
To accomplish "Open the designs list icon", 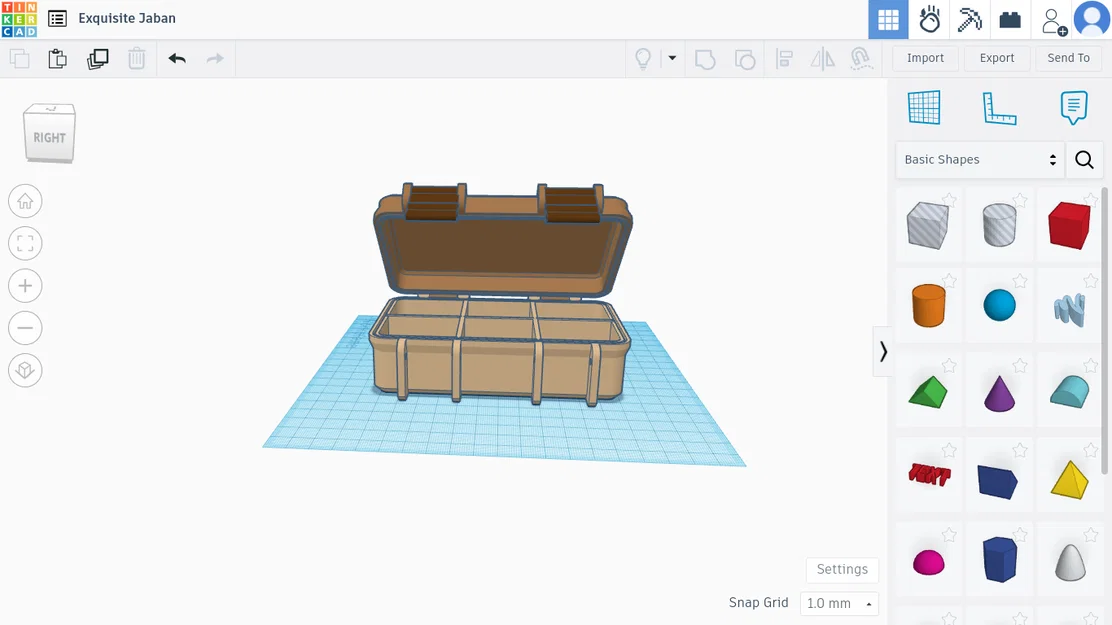I will click(x=57, y=18).
